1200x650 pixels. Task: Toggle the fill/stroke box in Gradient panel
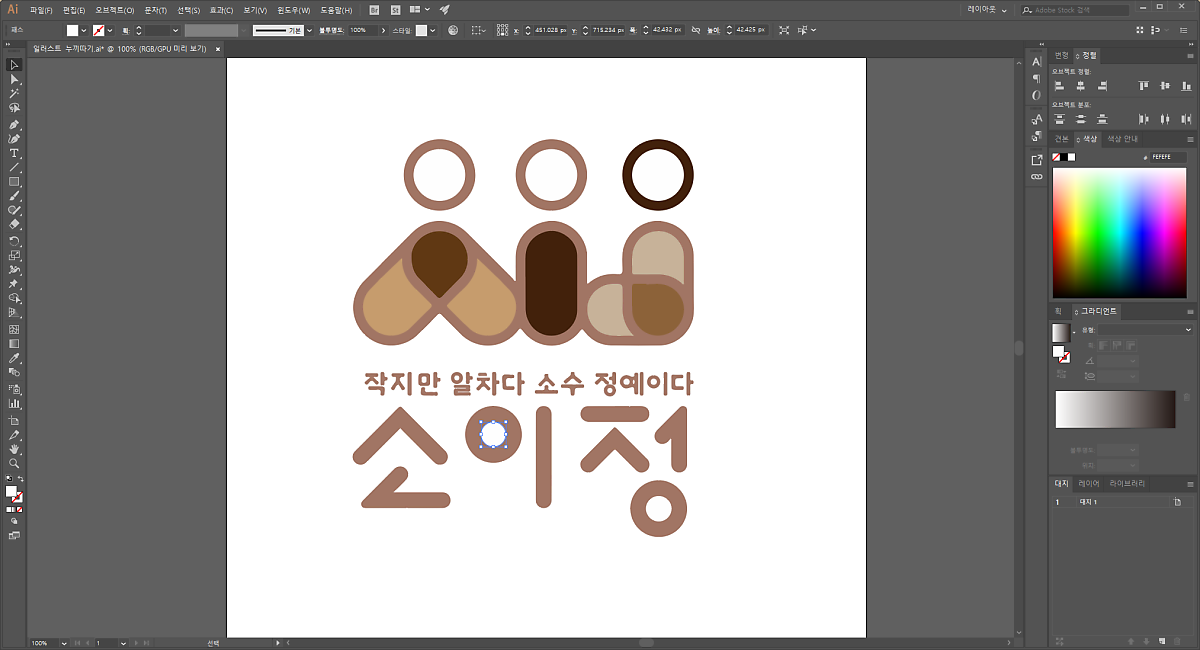pos(1060,353)
